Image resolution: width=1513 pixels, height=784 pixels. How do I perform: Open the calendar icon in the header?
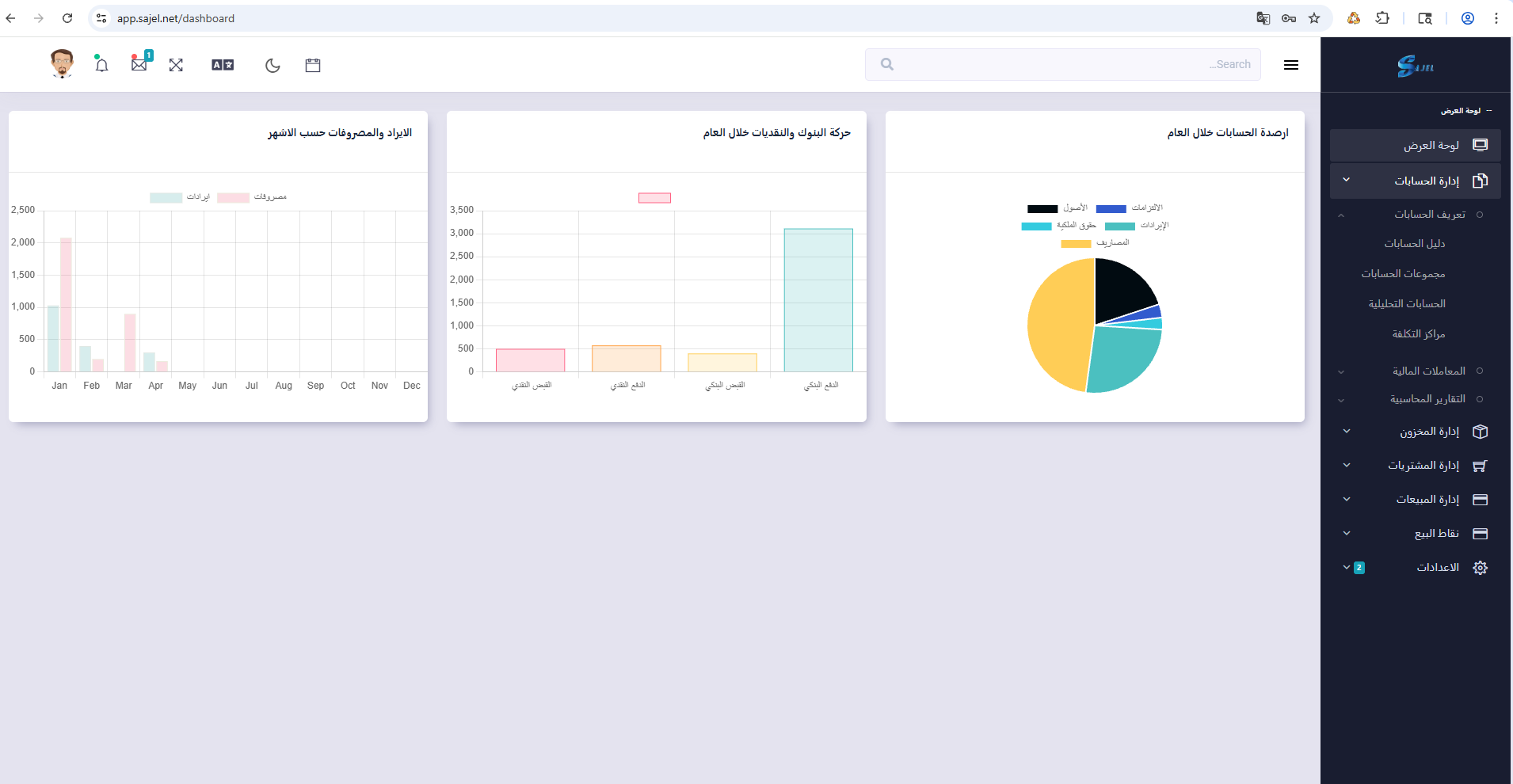[x=313, y=65]
